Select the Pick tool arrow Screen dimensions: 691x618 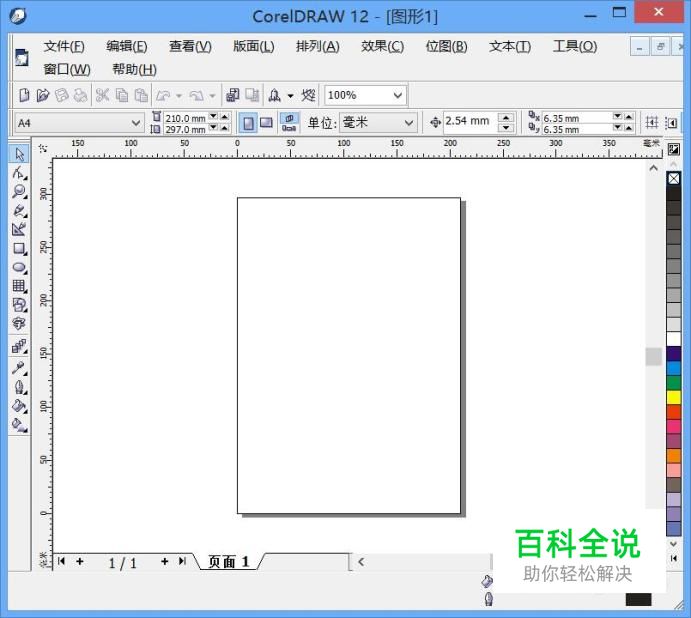[x=19, y=154]
